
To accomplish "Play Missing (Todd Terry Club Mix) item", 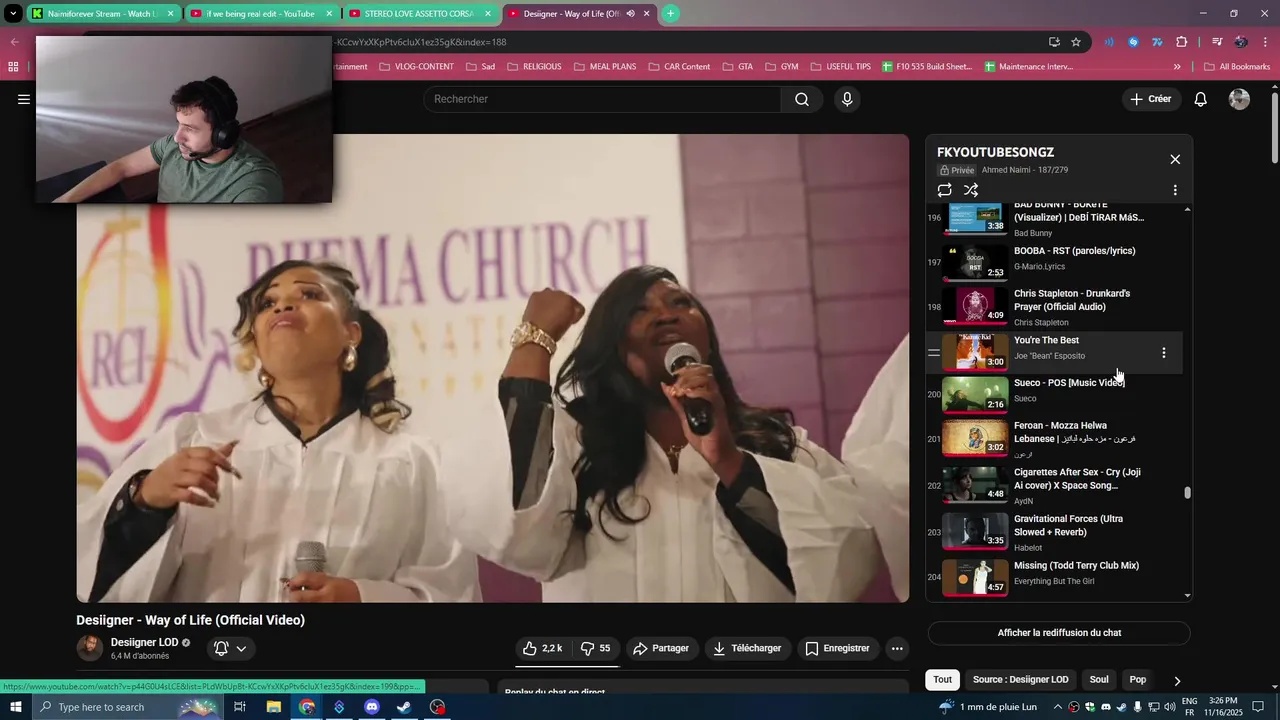I will tap(1055, 577).
